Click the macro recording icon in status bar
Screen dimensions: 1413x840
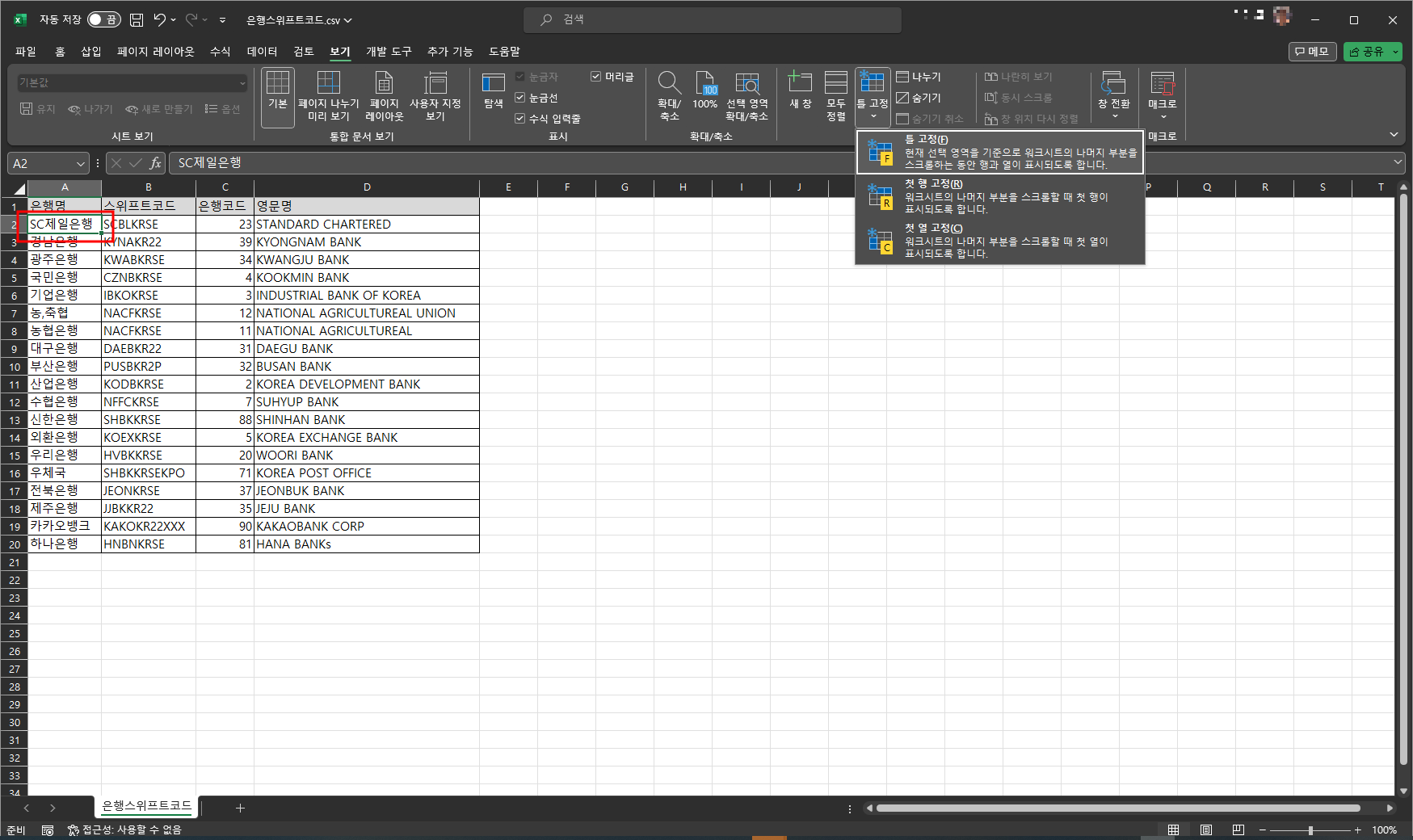[48, 830]
